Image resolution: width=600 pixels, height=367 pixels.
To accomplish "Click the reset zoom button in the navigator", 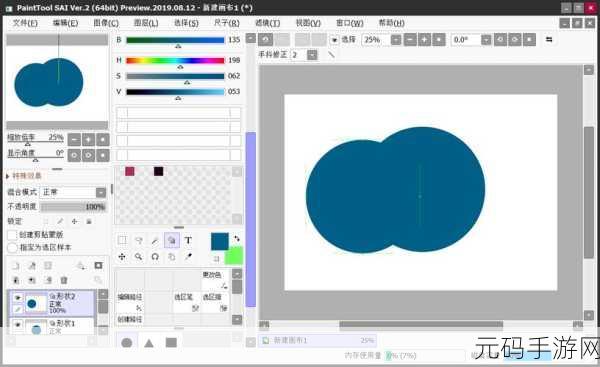I will point(103,140).
